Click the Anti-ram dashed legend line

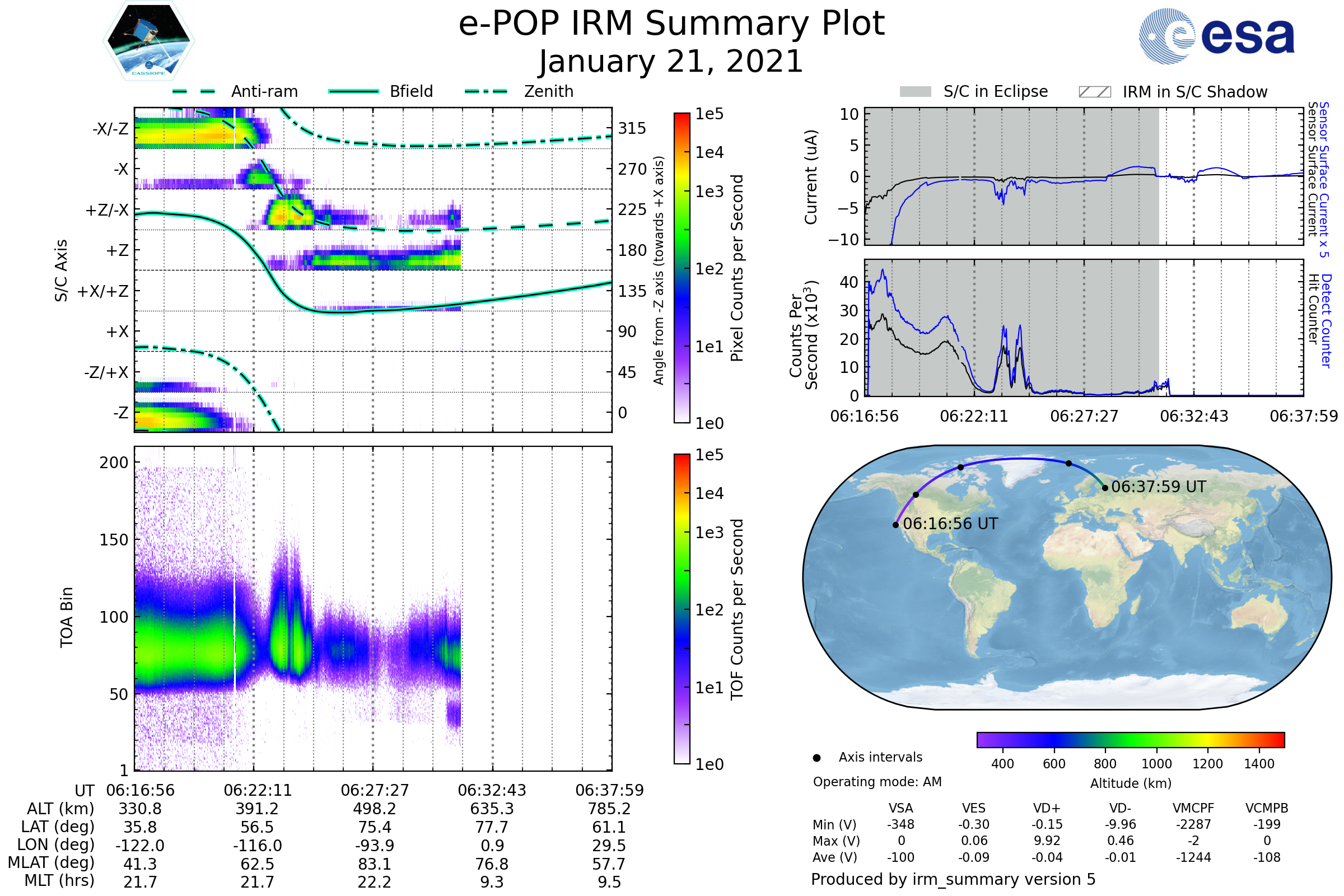click(x=193, y=91)
